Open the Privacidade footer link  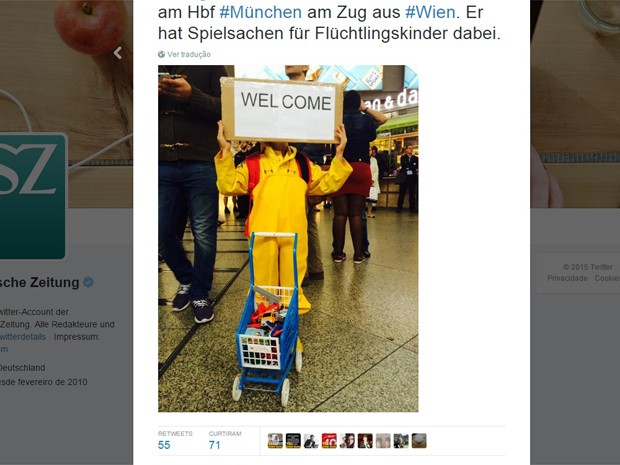(x=567, y=278)
